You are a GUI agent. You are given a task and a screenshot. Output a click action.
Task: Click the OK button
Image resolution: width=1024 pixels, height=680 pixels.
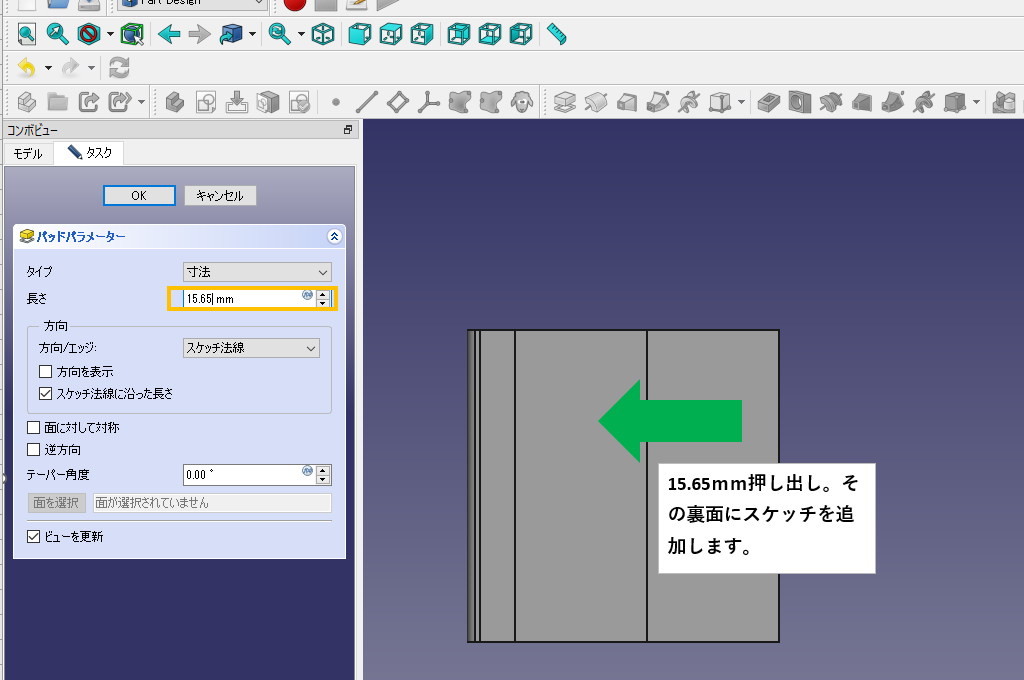click(x=139, y=196)
